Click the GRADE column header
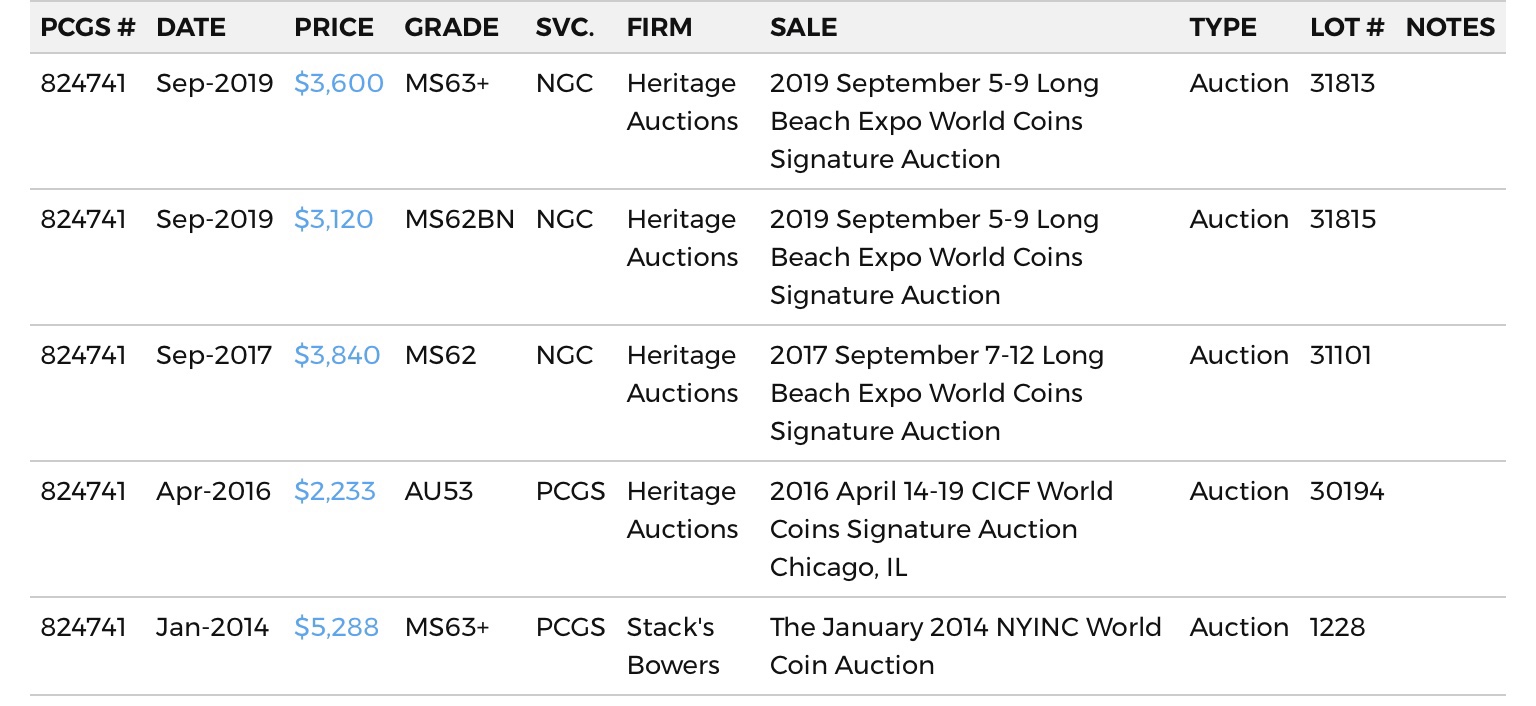The image size is (1536, 706). 451,28
